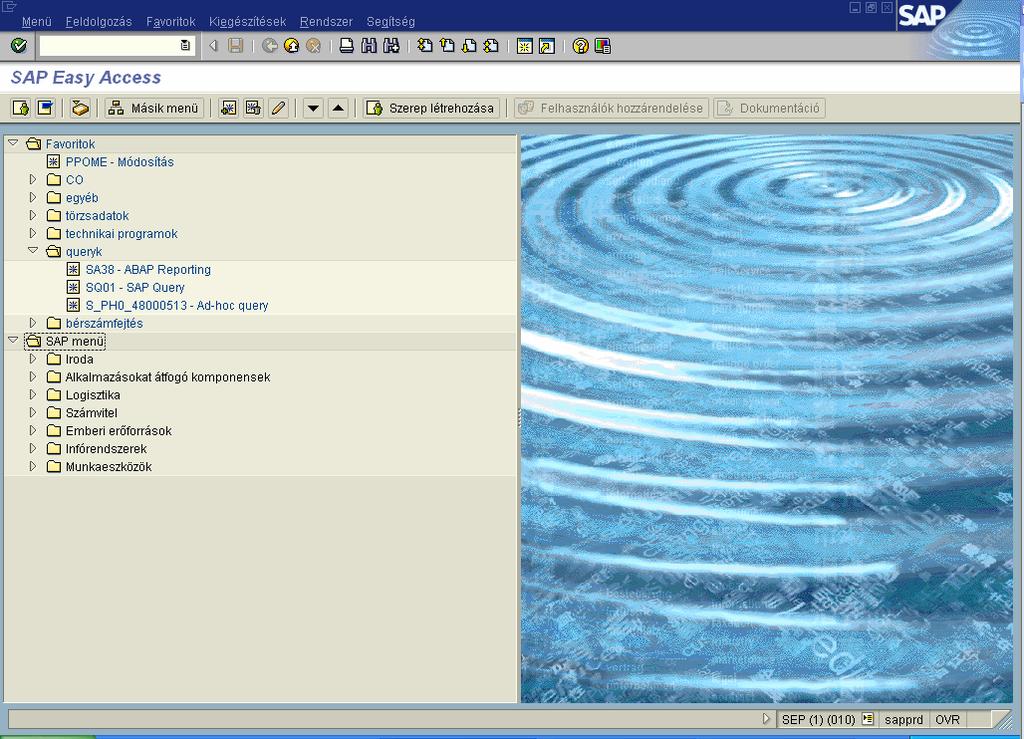Image resolution: width=1024 pixels, height=739 pixels.
Task: Collapse the Favoritok tree node
Action: click(13, 143)
